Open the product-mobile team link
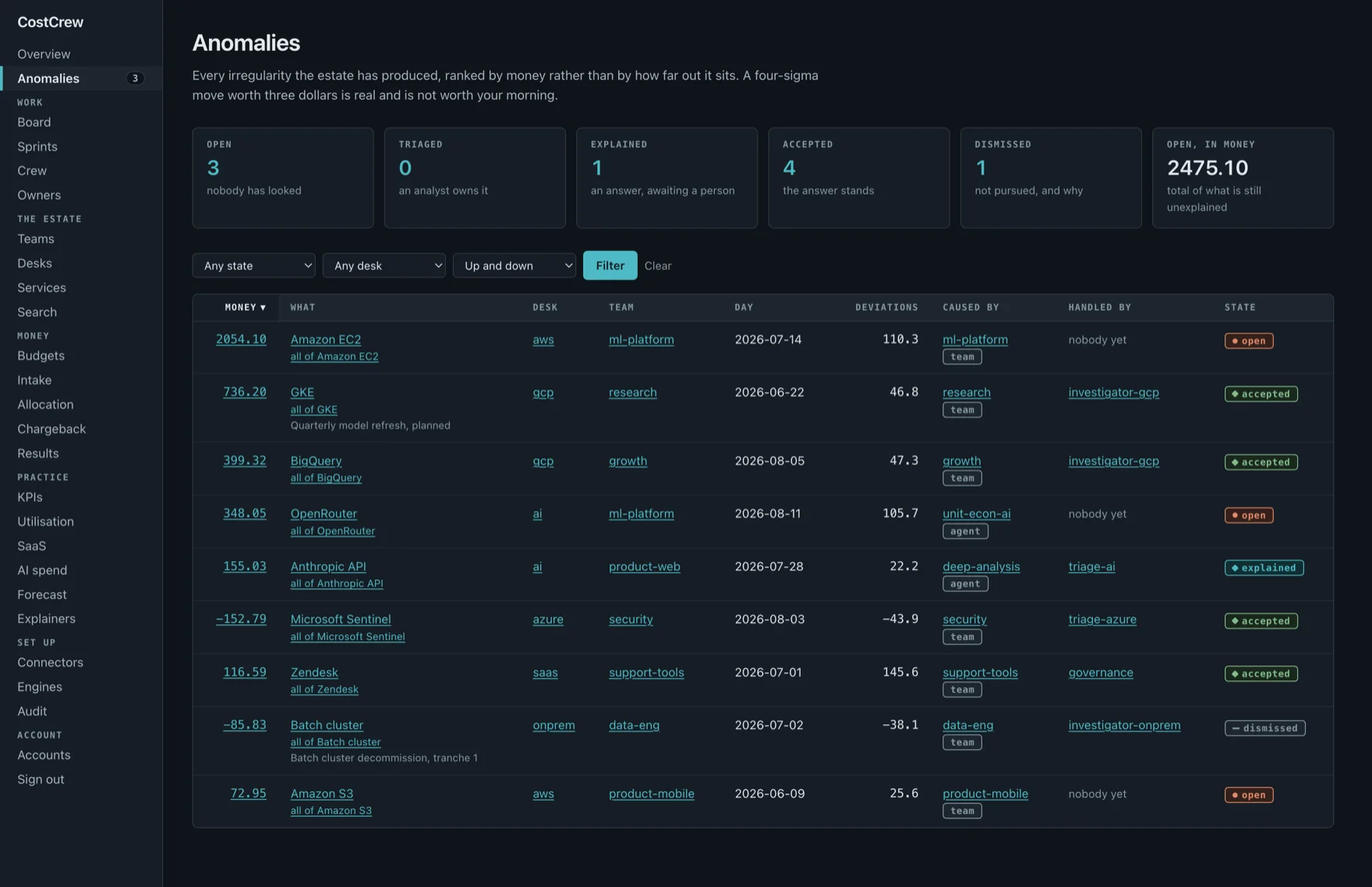The height and width of the screenshot is (887, 1372). pos(651,793)
